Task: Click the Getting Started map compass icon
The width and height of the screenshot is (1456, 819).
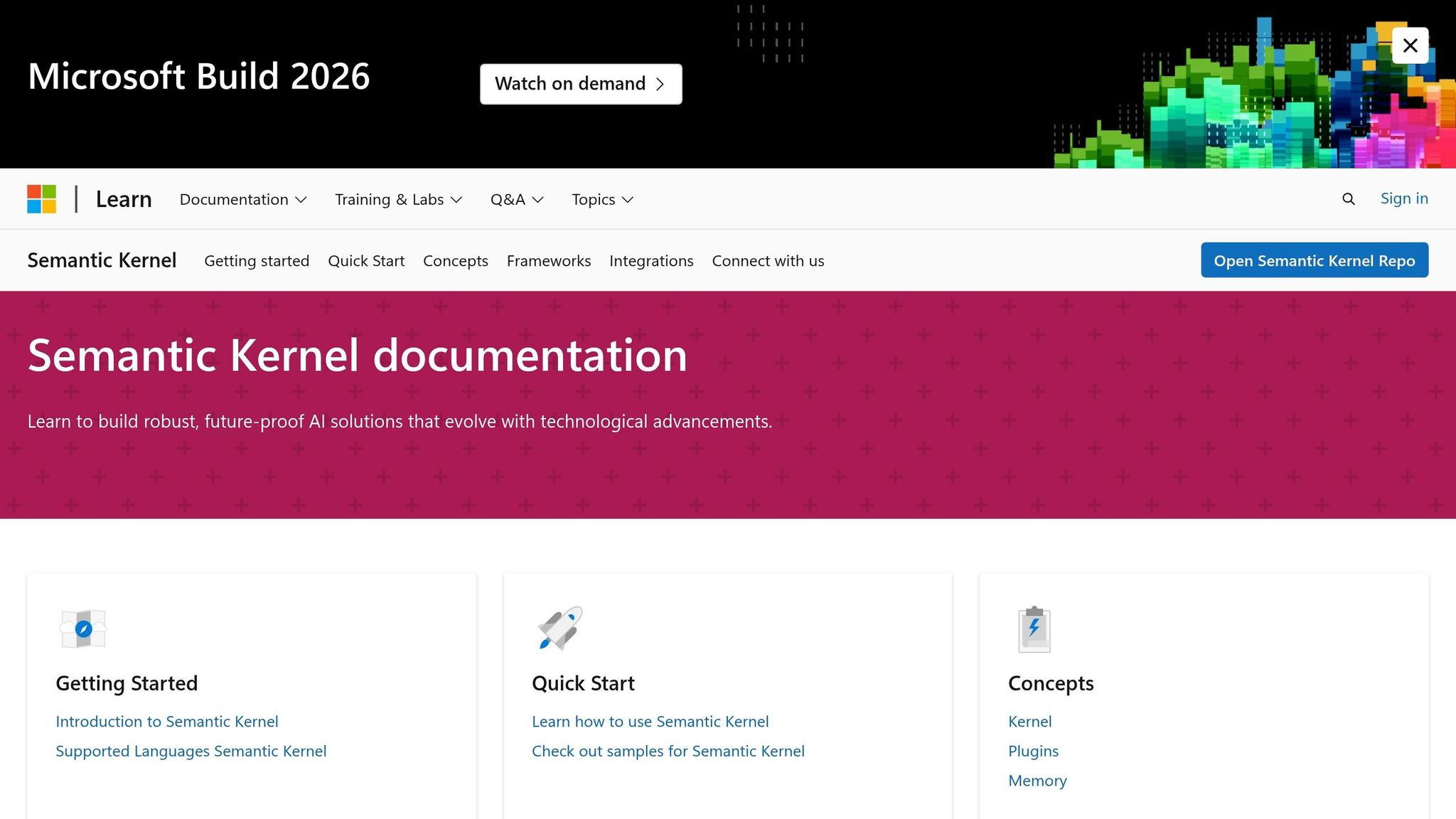Action: coord(83,629)
